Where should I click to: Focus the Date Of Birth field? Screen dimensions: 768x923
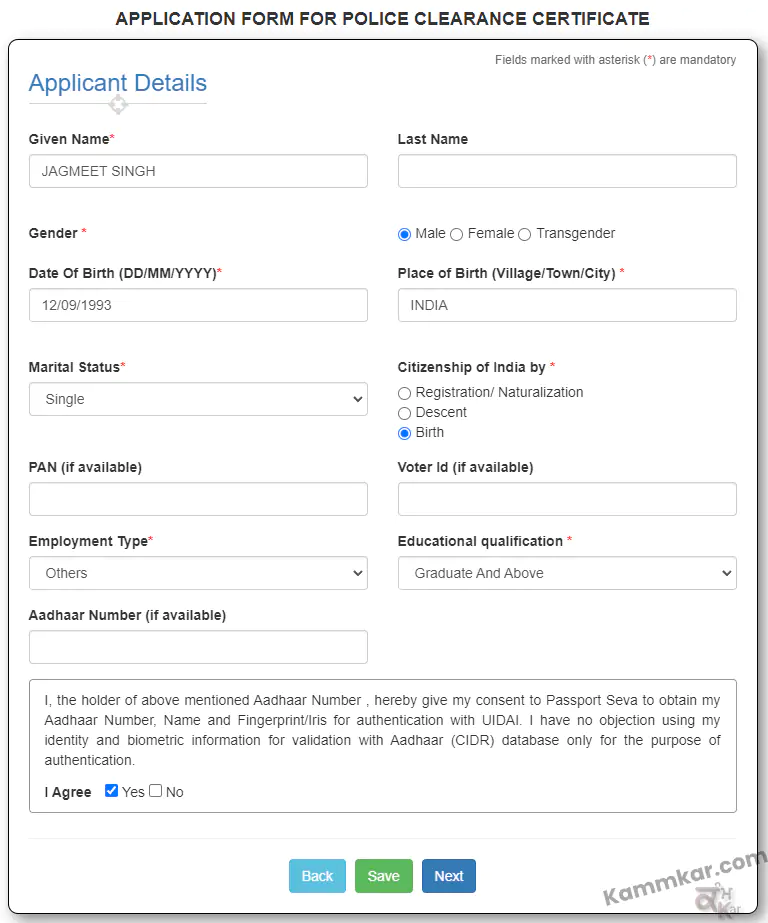(198, 305)
